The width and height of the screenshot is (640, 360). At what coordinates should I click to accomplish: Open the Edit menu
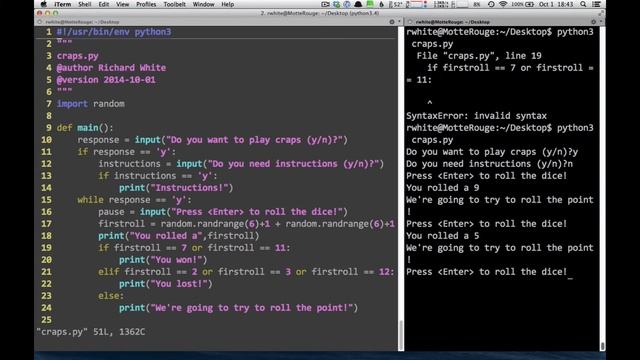pos(104,4)
